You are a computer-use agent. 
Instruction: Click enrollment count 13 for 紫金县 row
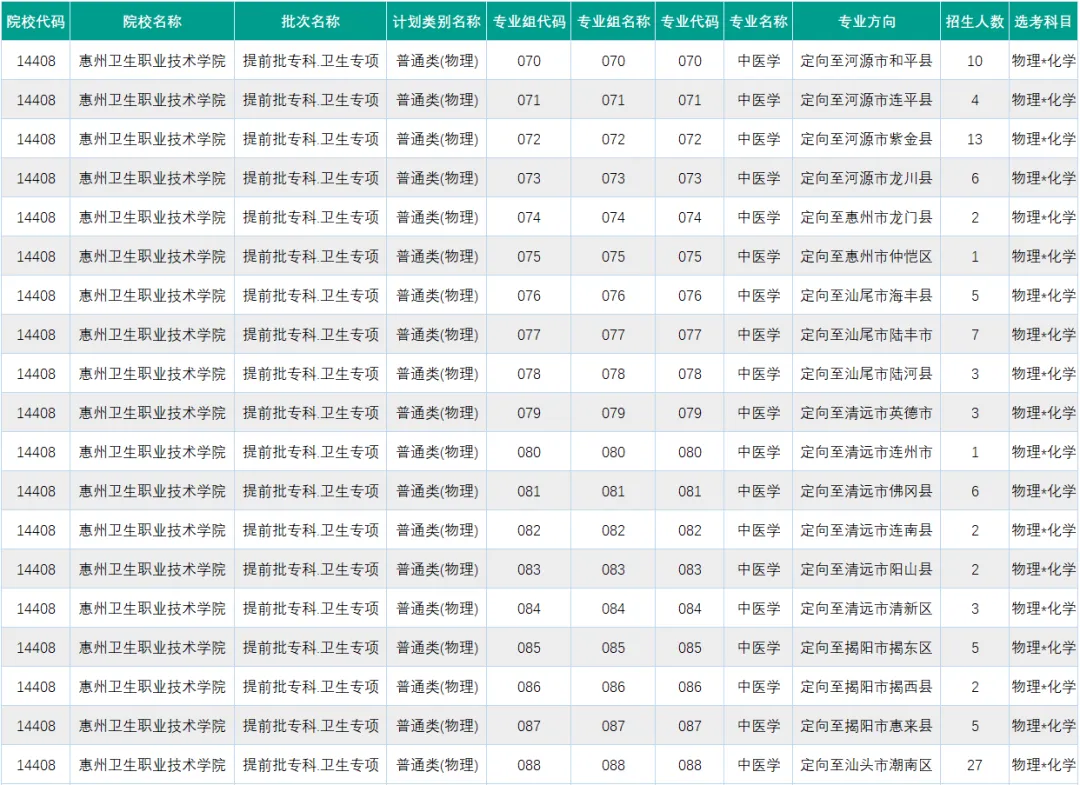click(975, 139)
